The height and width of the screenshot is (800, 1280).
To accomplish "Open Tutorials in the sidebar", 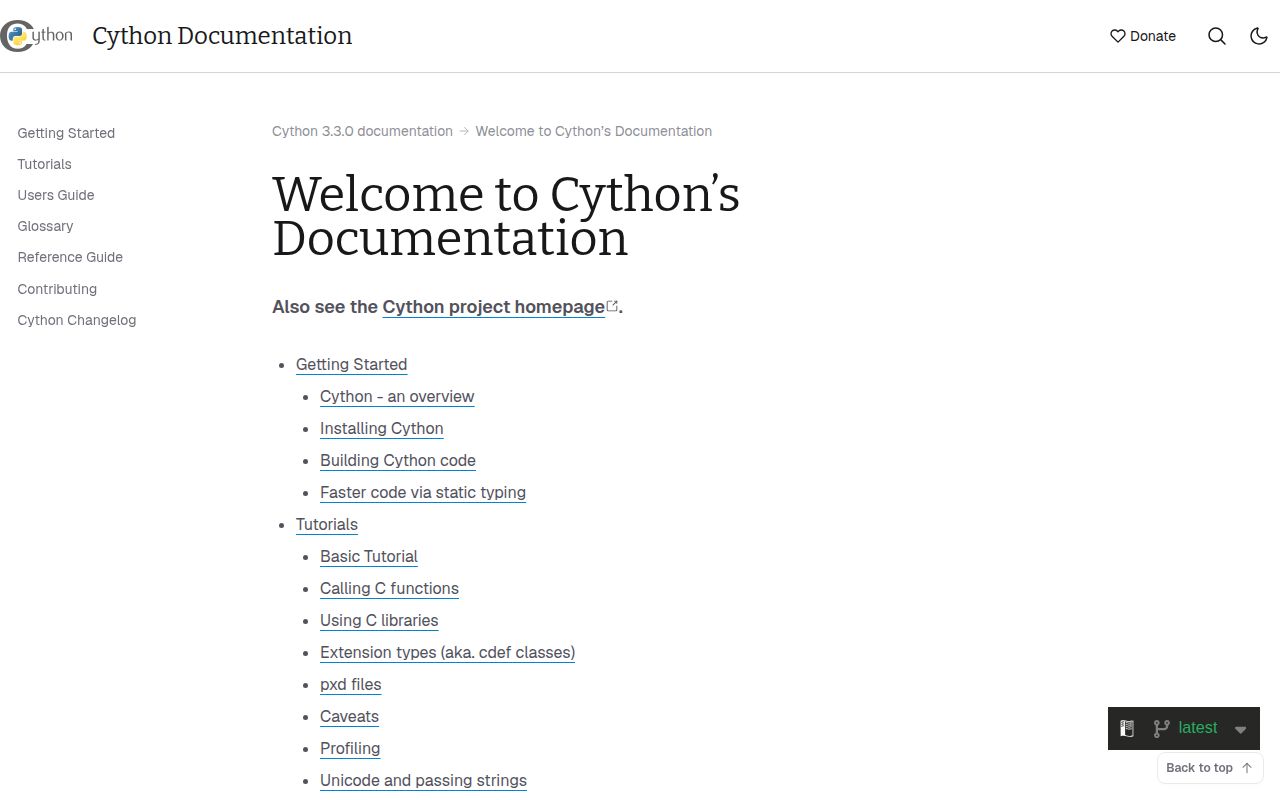I will [x=44, y=164].
